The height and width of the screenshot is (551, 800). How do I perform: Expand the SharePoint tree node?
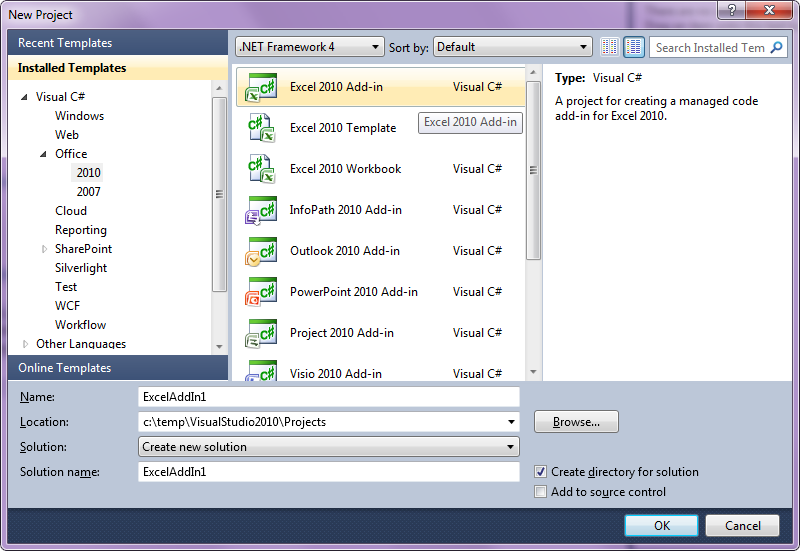[44, 249]
